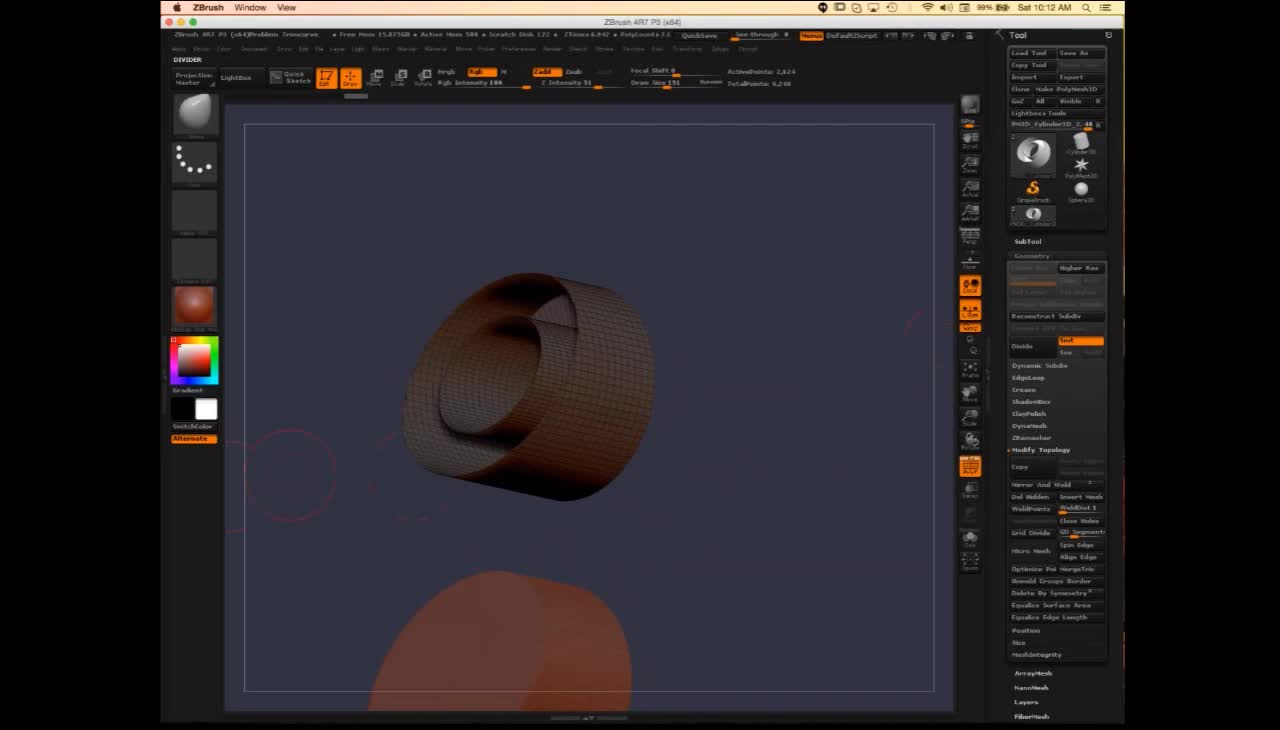Click the Export button in Tool panel
1280x730 pixels.
tap(1081, 77)
